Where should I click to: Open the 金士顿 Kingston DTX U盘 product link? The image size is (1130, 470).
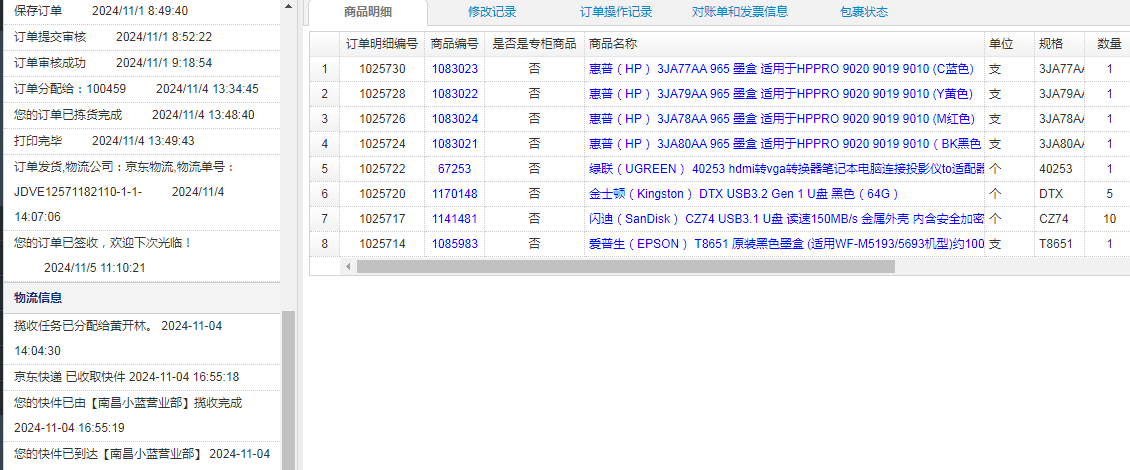[744, 194]
